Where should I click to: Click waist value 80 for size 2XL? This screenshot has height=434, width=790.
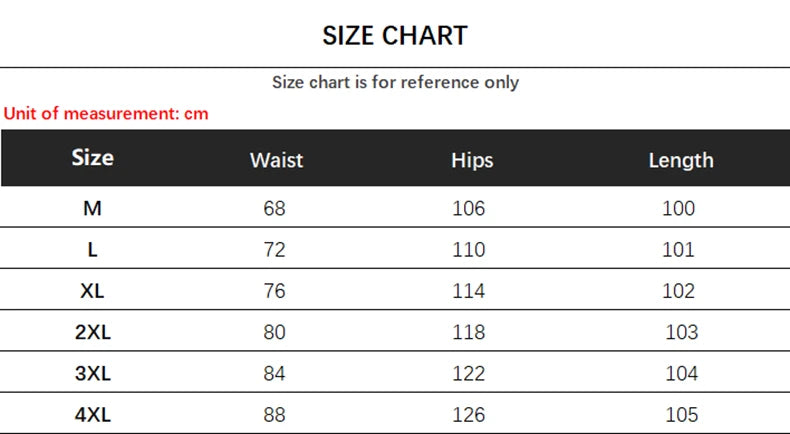275,332
